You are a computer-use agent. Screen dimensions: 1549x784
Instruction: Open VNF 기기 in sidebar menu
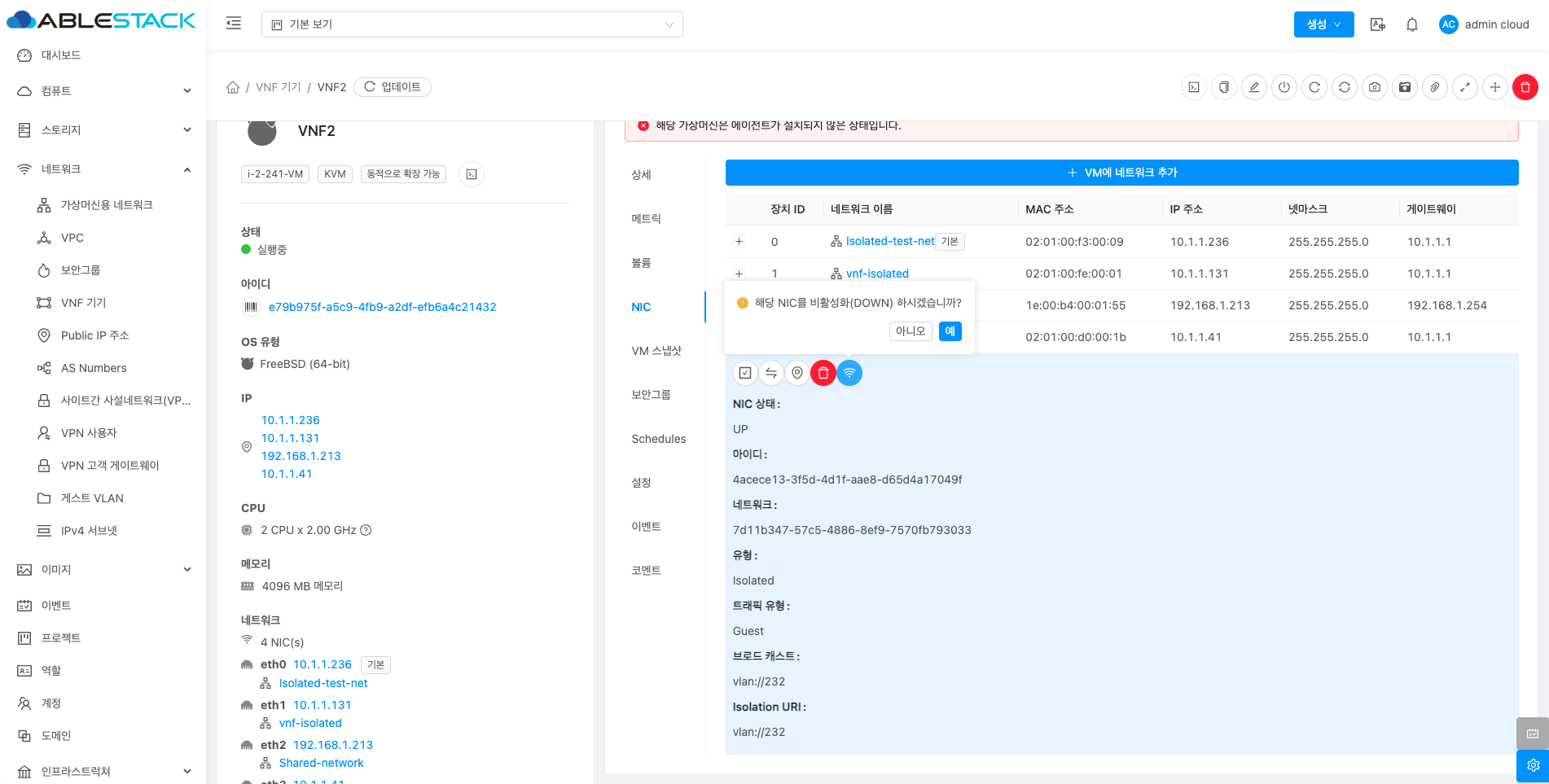(x=83, y=303)
